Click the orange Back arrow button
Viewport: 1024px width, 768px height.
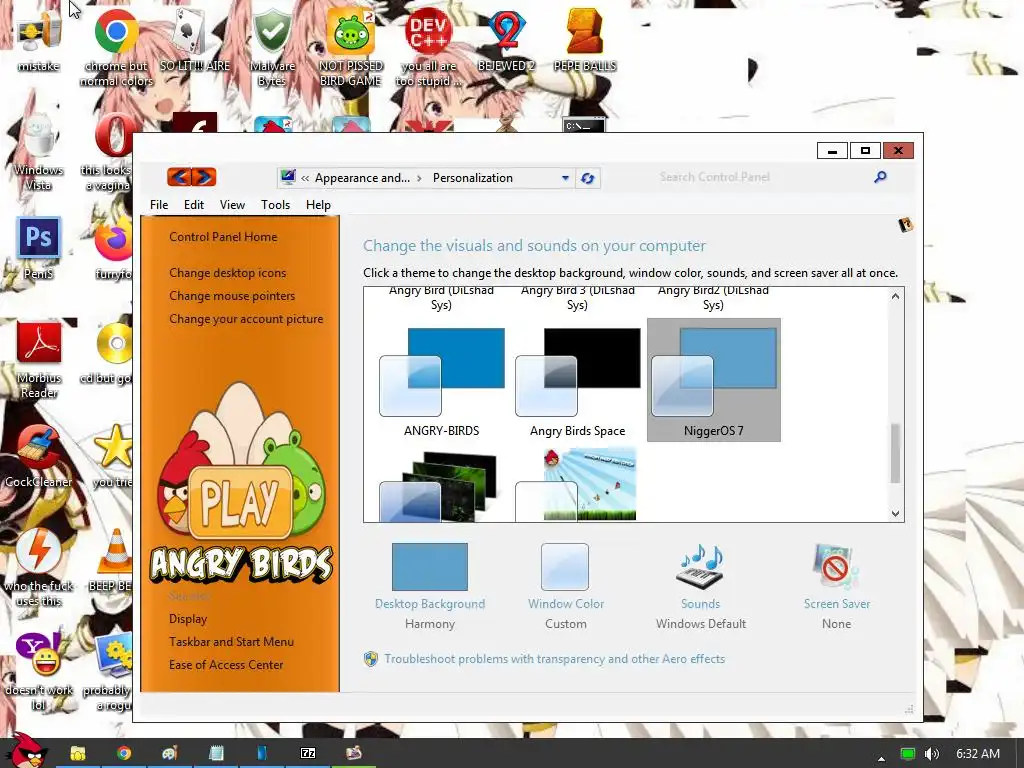tap(179, 177)
